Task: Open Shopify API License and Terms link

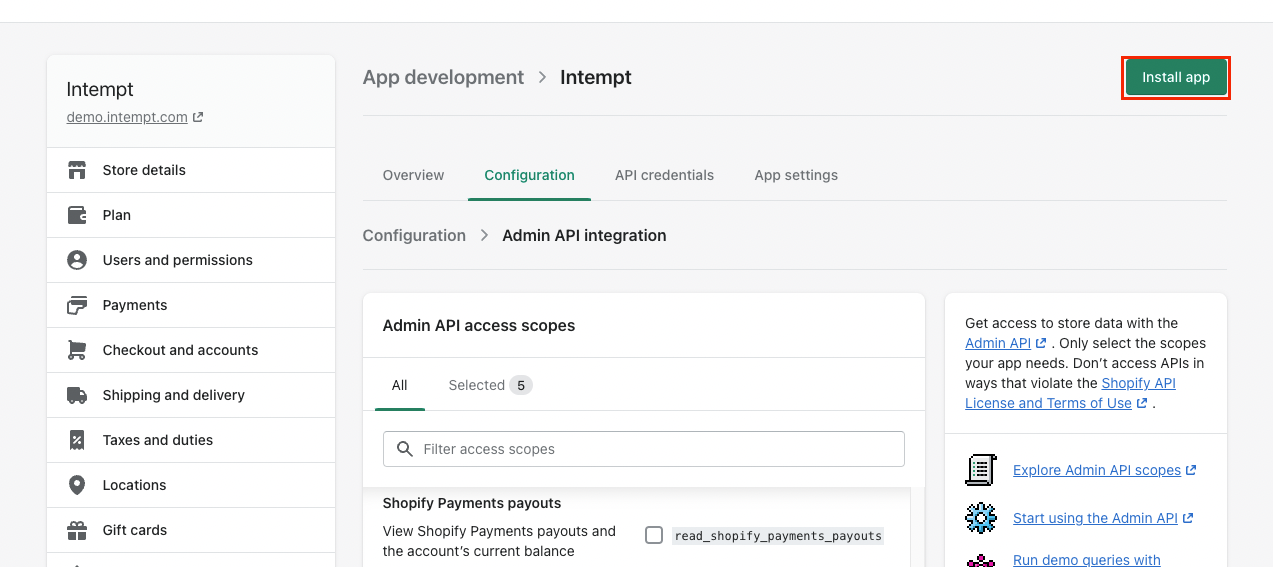Action: [1070, 393]
